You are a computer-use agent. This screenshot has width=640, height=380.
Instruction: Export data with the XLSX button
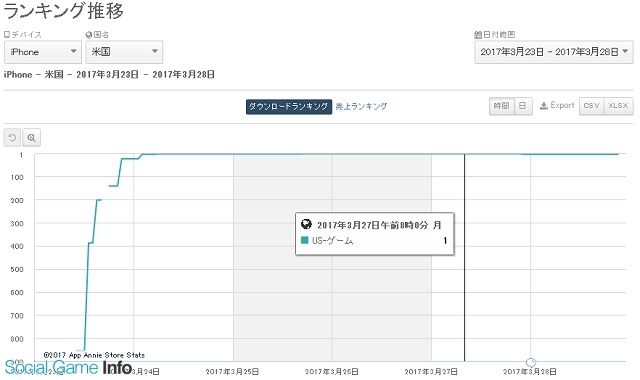[618, 106]
